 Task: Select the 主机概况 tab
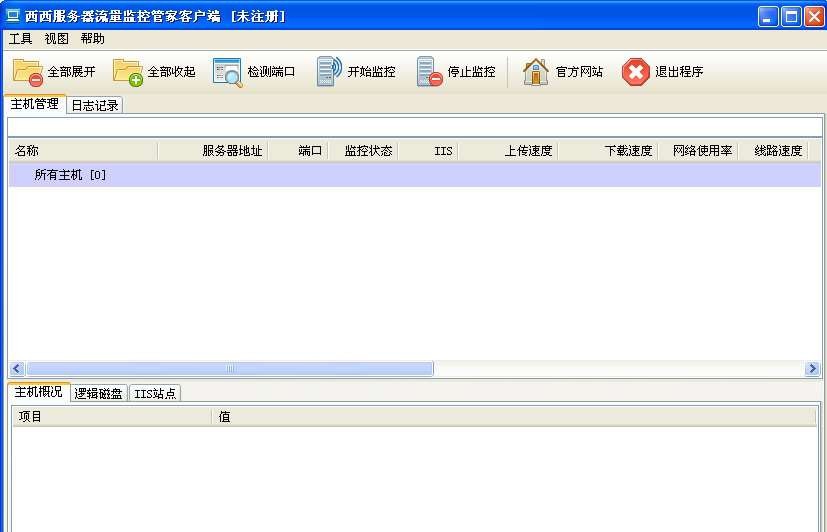39,392
